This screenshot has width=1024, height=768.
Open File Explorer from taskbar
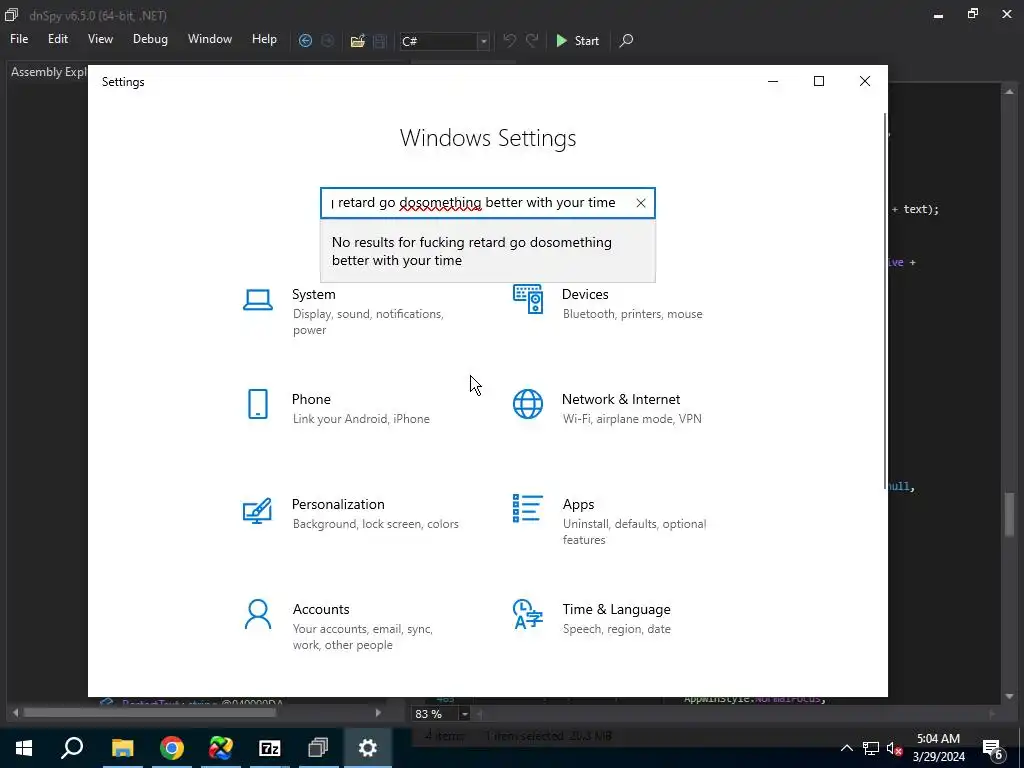(122, 748)
